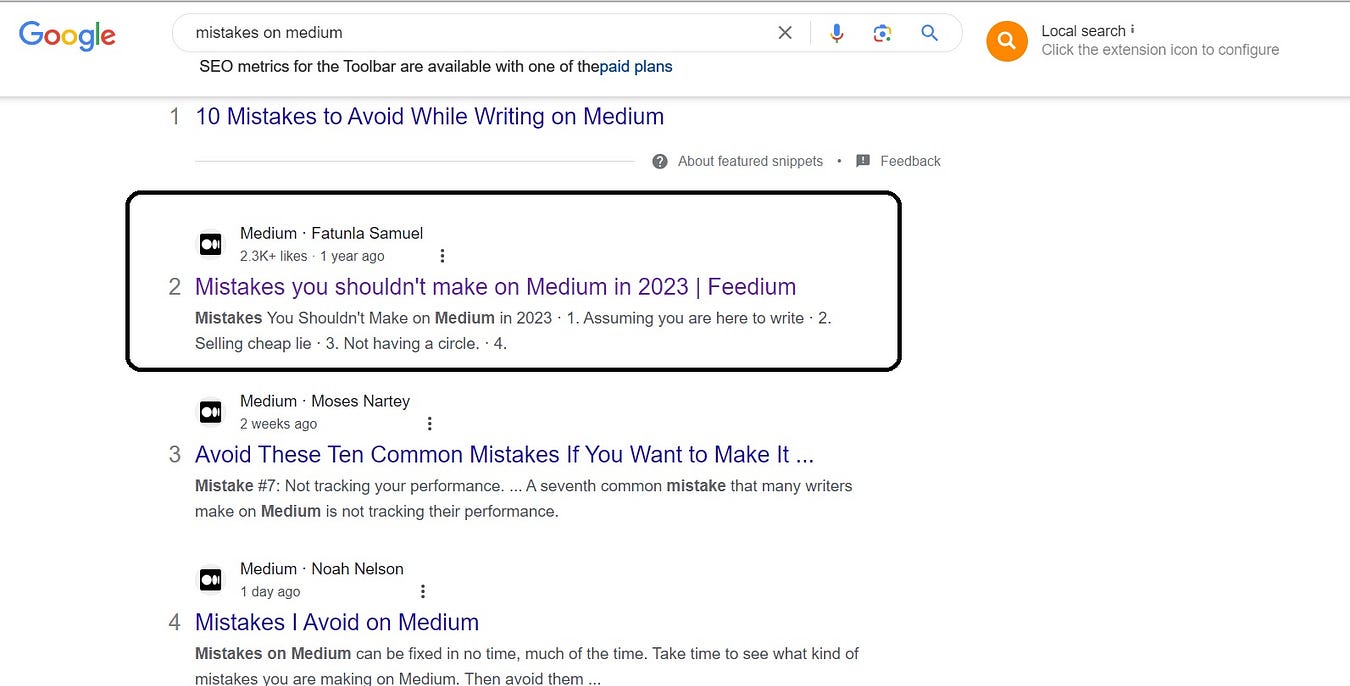Screen dimensions: 1350x686
Task: Click the 'Local search' extension label
Action: (x=1084, y=31)
